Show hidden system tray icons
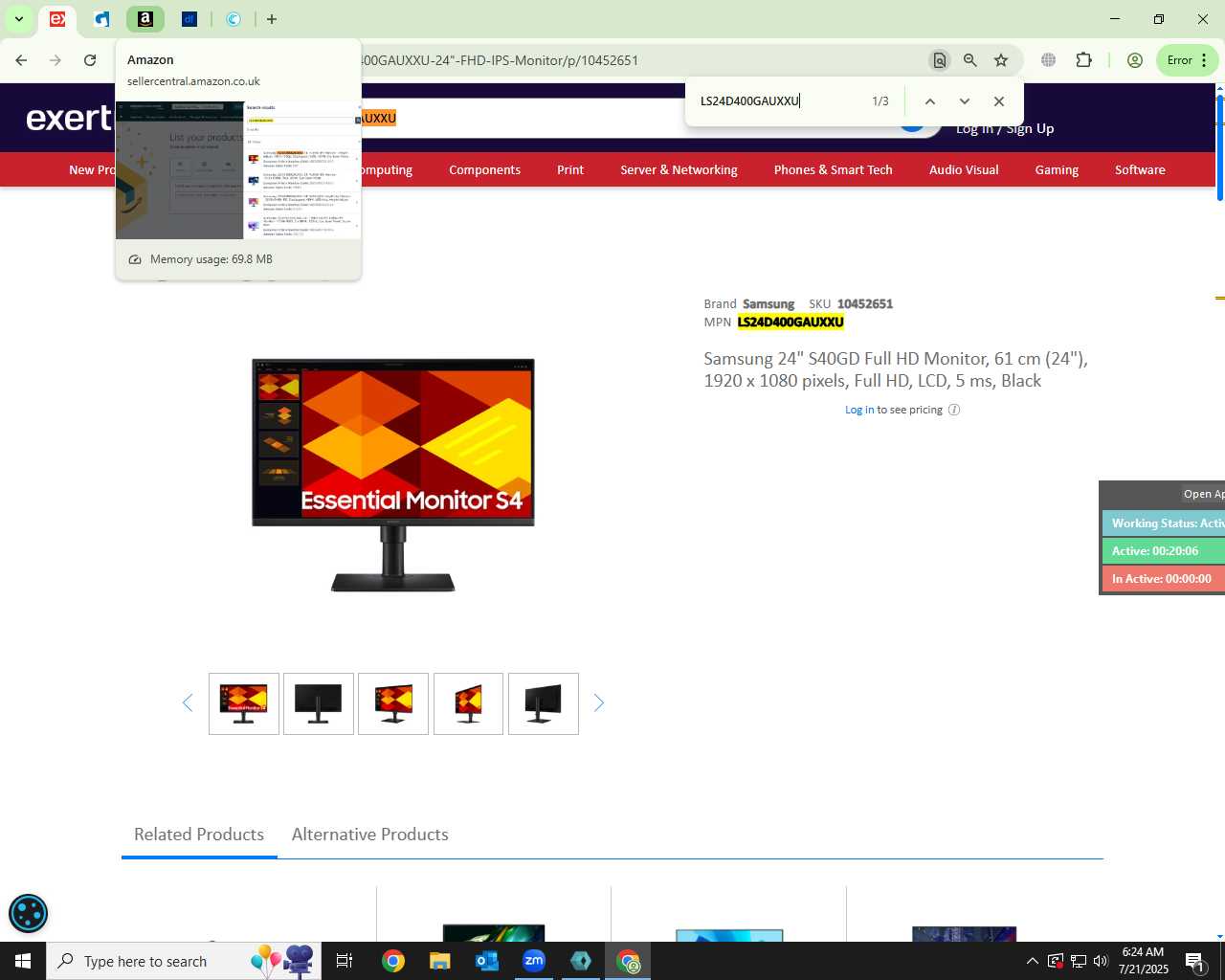Viewport: 1225px width, 980px height. point(1032,961)
